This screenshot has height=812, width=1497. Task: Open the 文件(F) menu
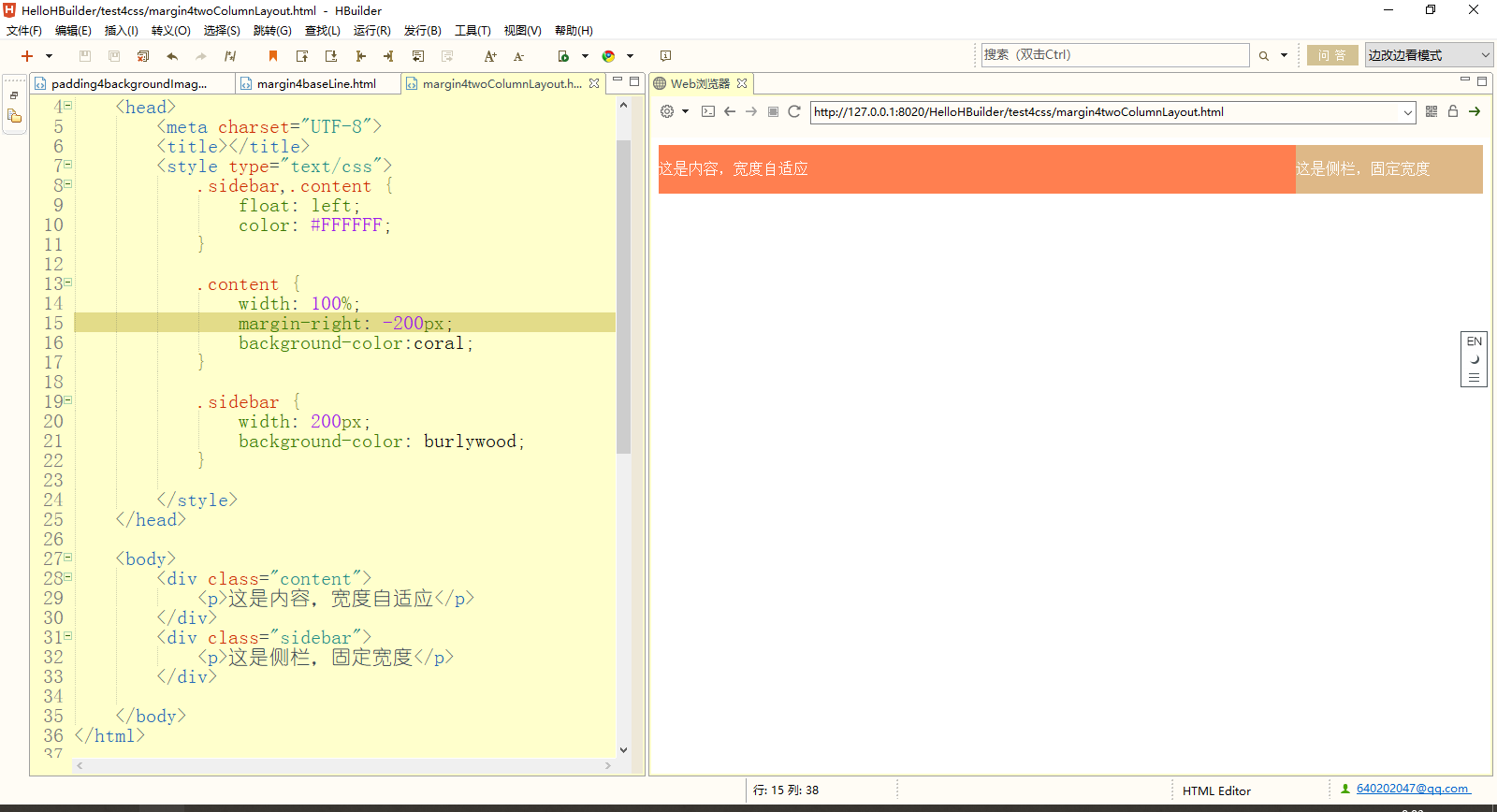click(24, 31)
